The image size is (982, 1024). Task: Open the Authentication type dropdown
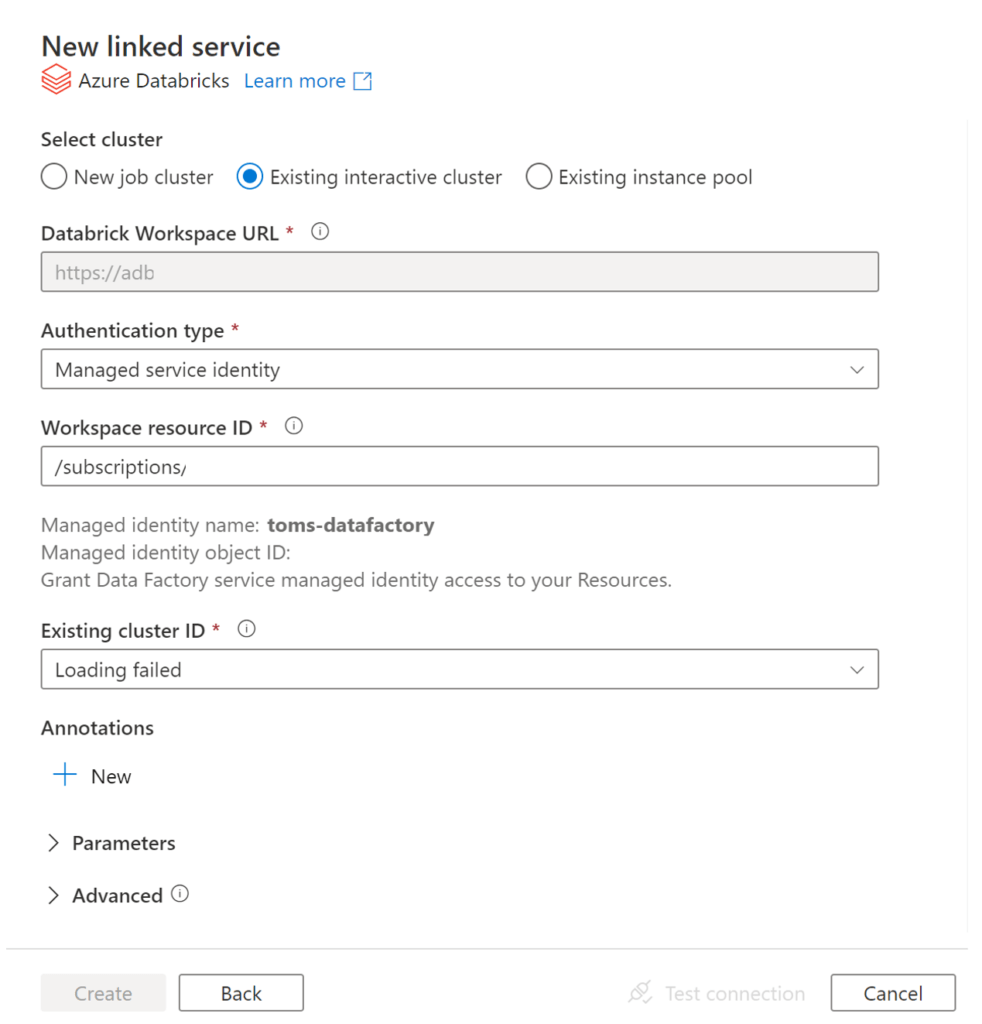coord(459,369)
